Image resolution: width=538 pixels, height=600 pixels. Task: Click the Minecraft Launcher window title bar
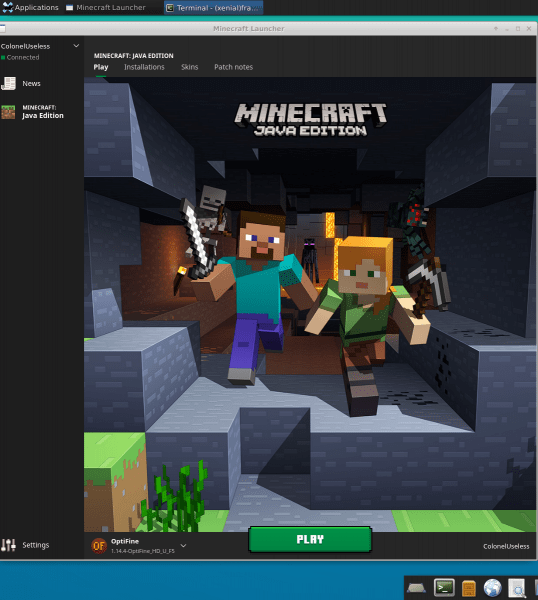(249, 29)
